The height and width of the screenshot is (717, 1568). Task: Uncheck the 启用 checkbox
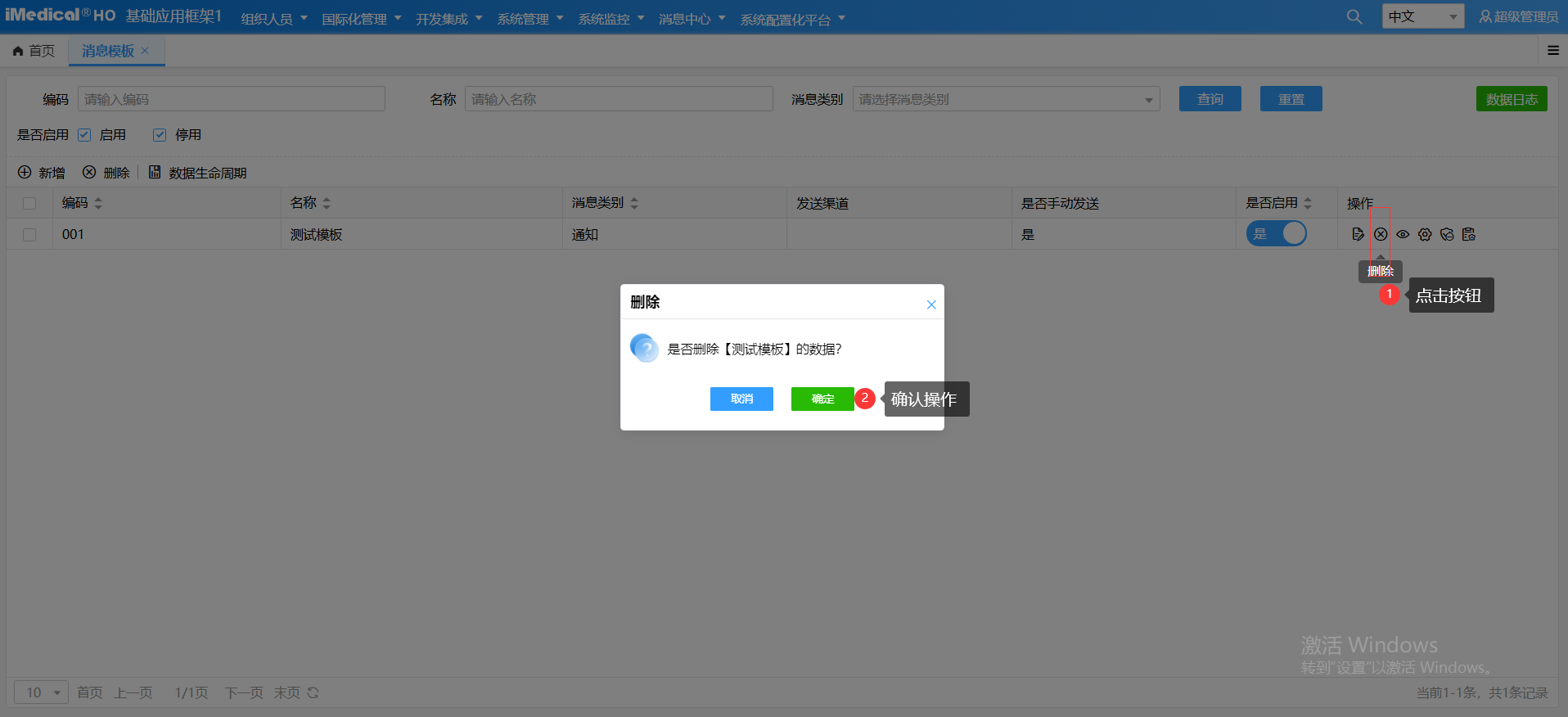point(84,135)
